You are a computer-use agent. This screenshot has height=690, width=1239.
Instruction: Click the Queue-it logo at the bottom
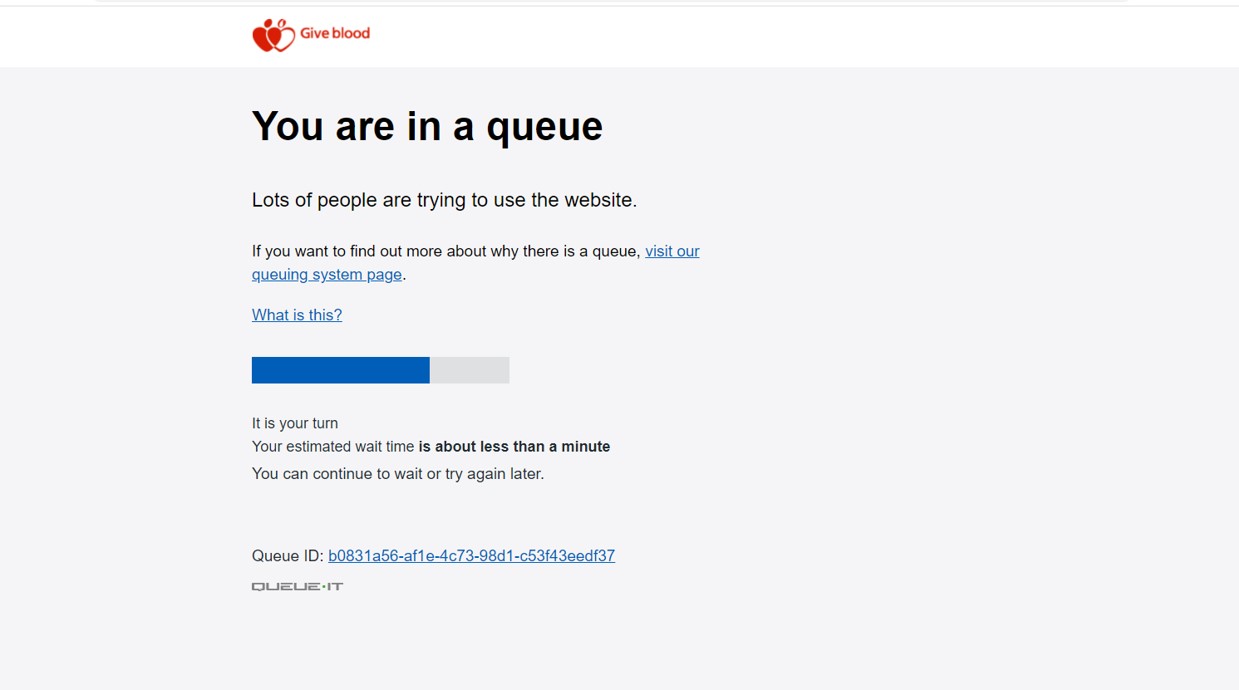[x=297, y=586]
